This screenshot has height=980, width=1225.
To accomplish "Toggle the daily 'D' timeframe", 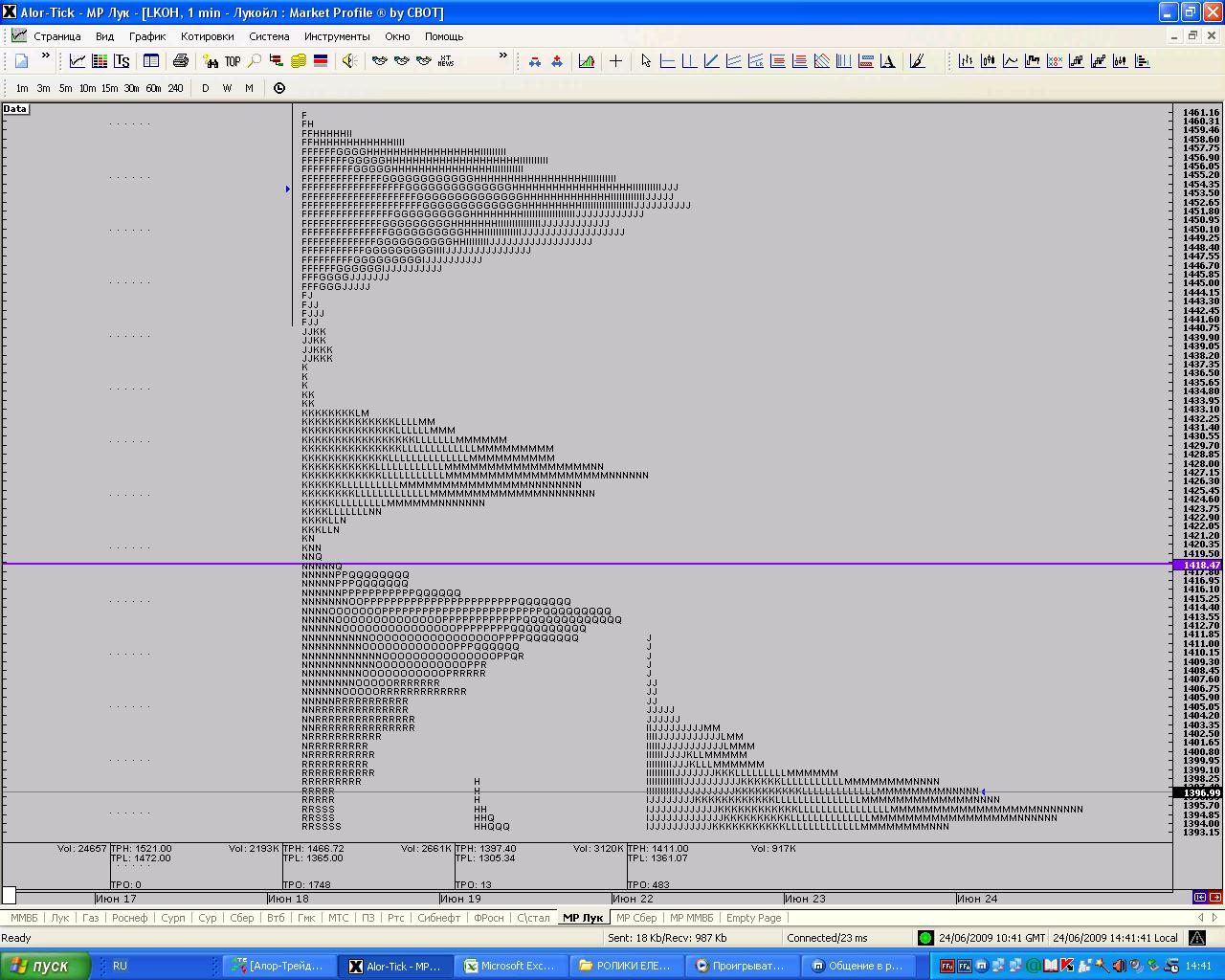I will (x=205, y=88).
